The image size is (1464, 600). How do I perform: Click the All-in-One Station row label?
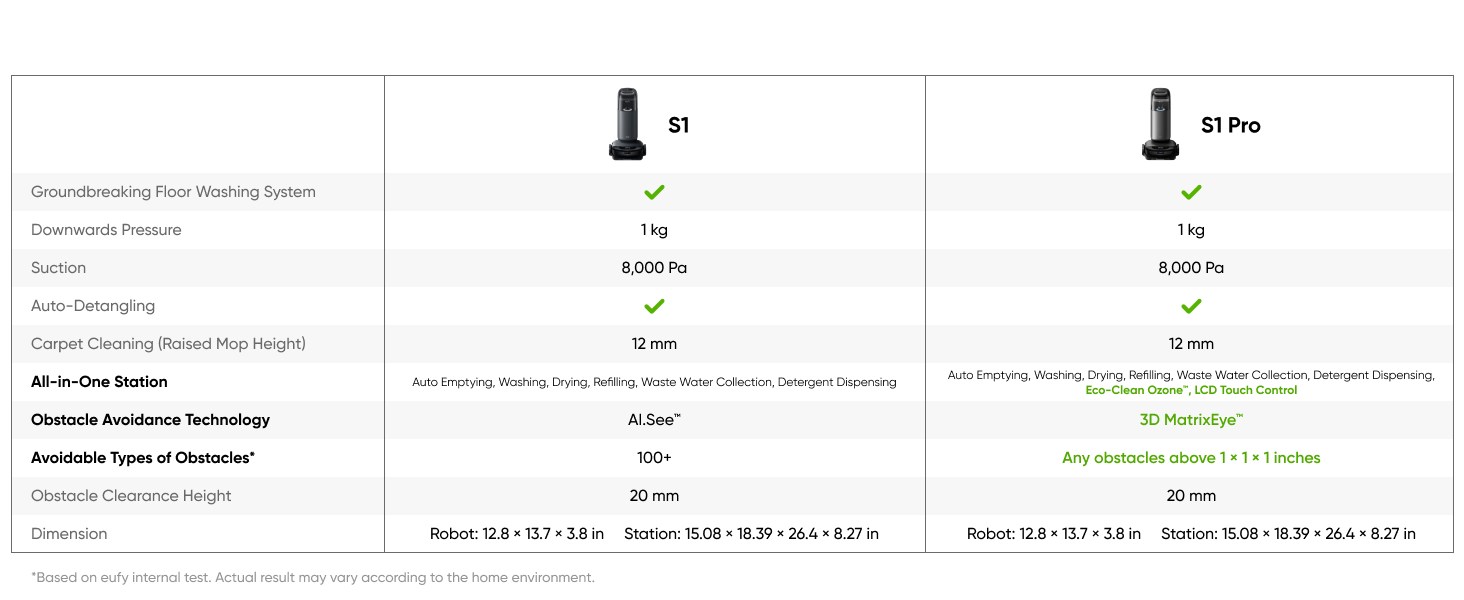[99, 382]
